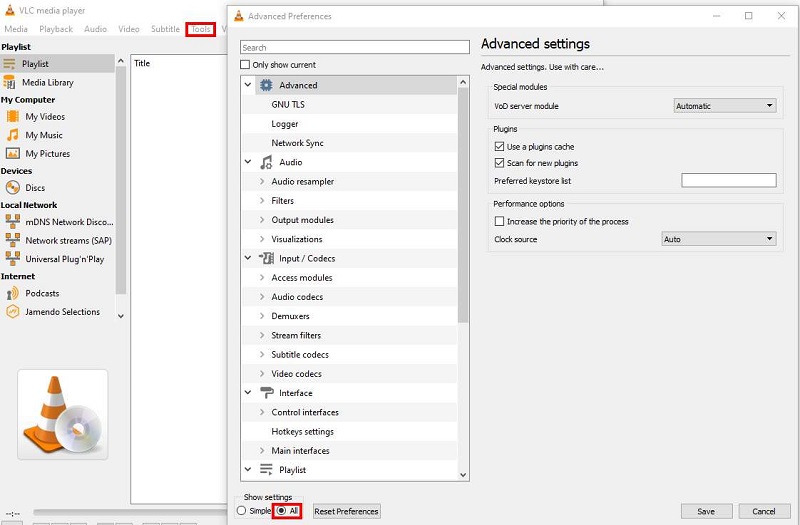Open the Media menu
This screenshot has height=525, width=800.
16,29
